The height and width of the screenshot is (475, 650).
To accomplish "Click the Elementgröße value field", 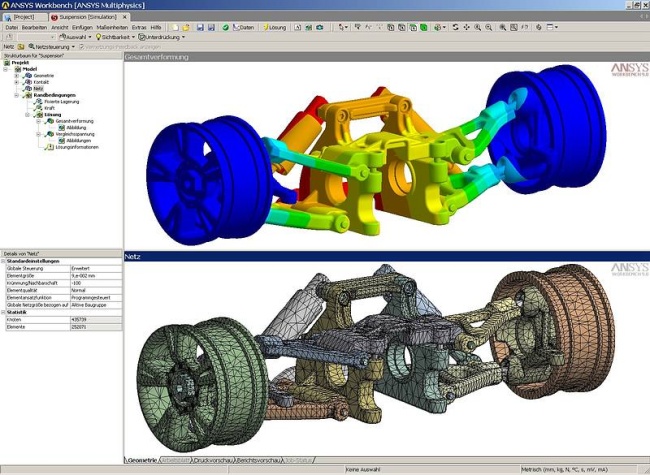I will pos(96,276).
